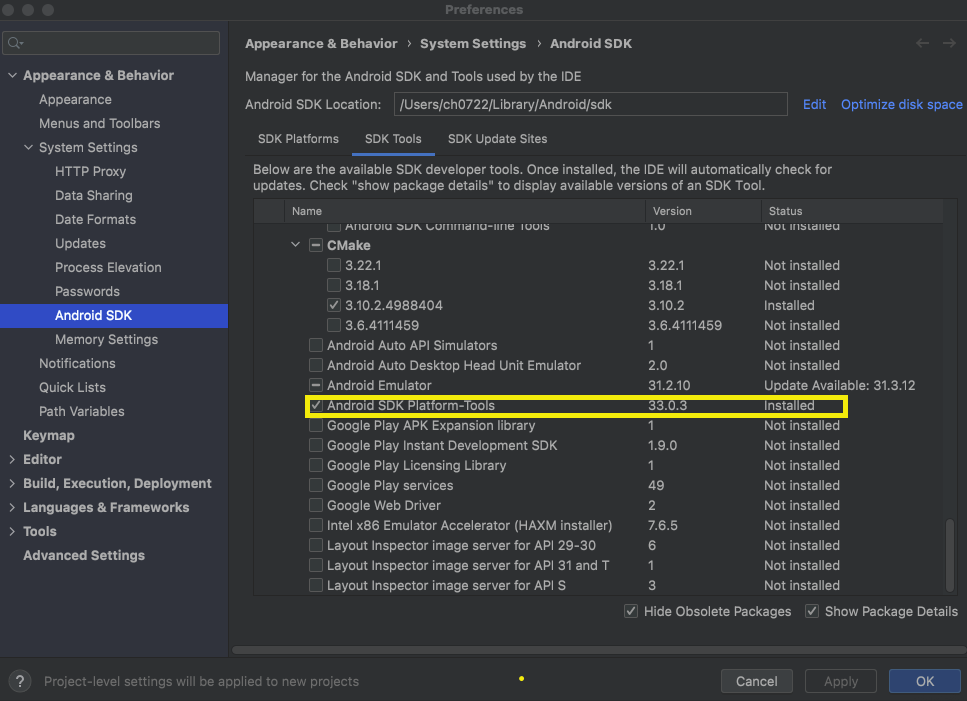The height and width of the screenshot is (701, 967).
Task: Click the Version column header
Action: [703, 211]
